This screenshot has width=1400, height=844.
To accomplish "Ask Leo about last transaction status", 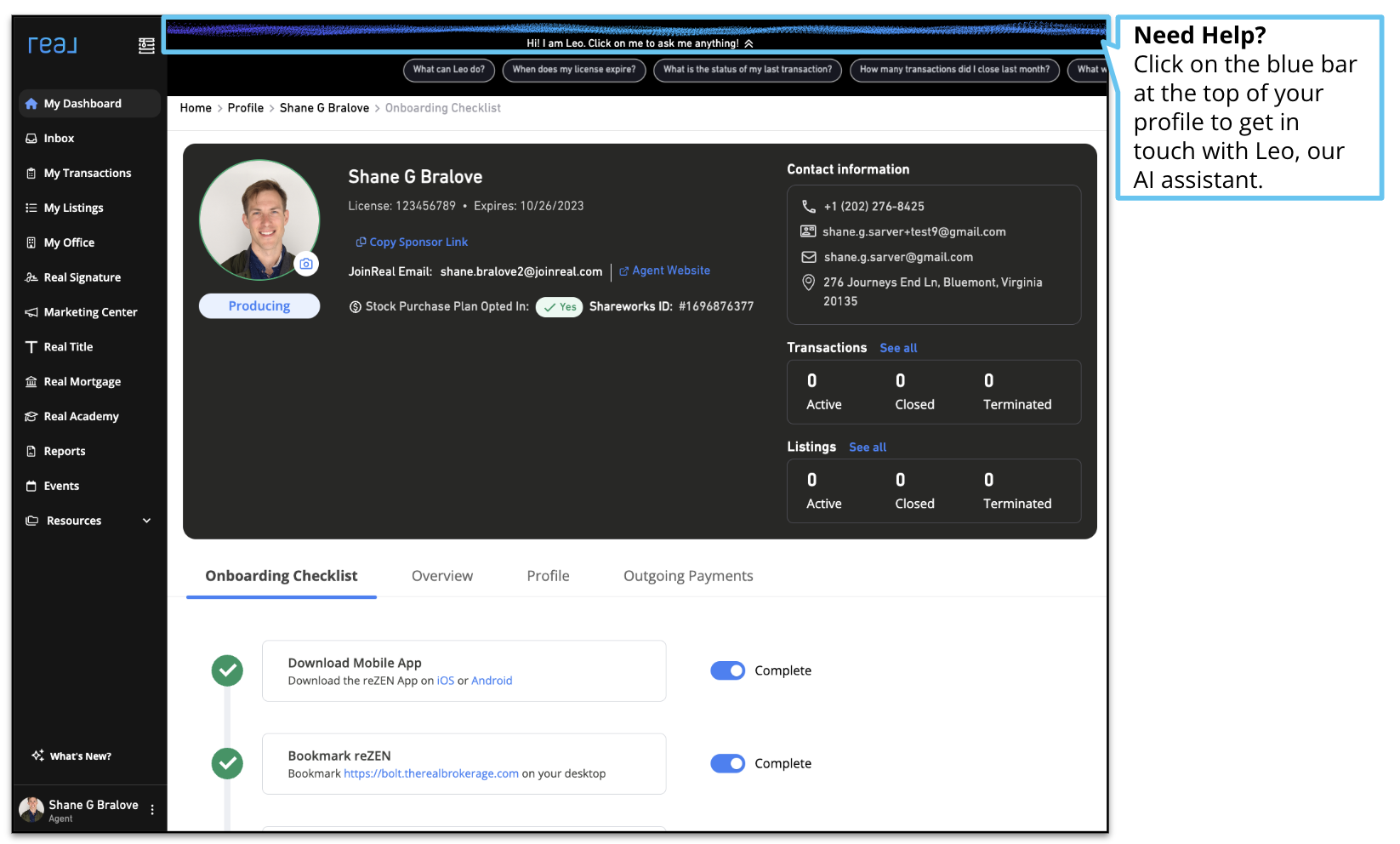I will click(x=748, y=70).
